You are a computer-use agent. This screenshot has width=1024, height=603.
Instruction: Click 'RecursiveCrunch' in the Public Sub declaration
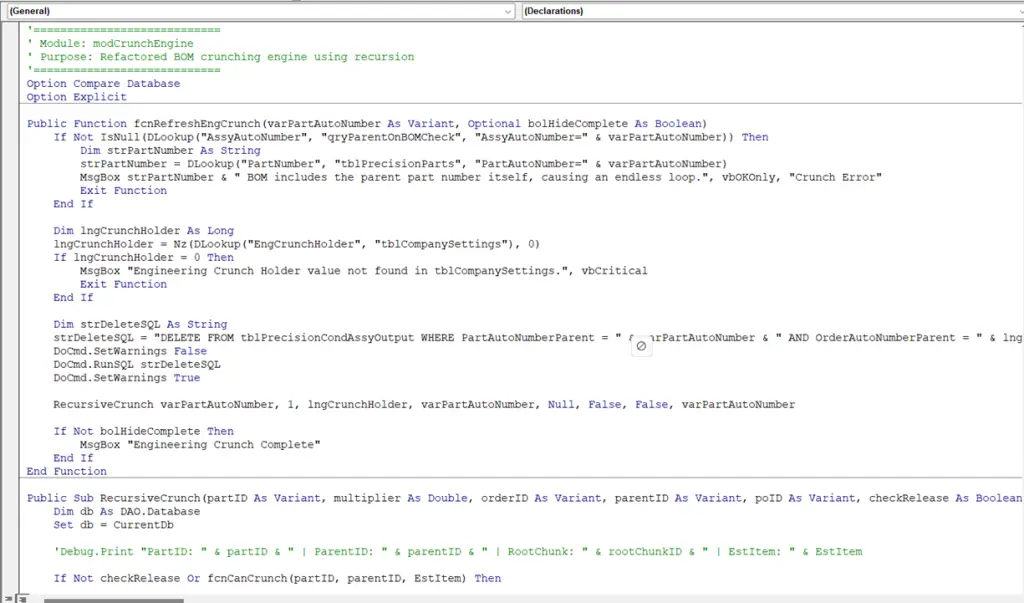click(150, 498)
